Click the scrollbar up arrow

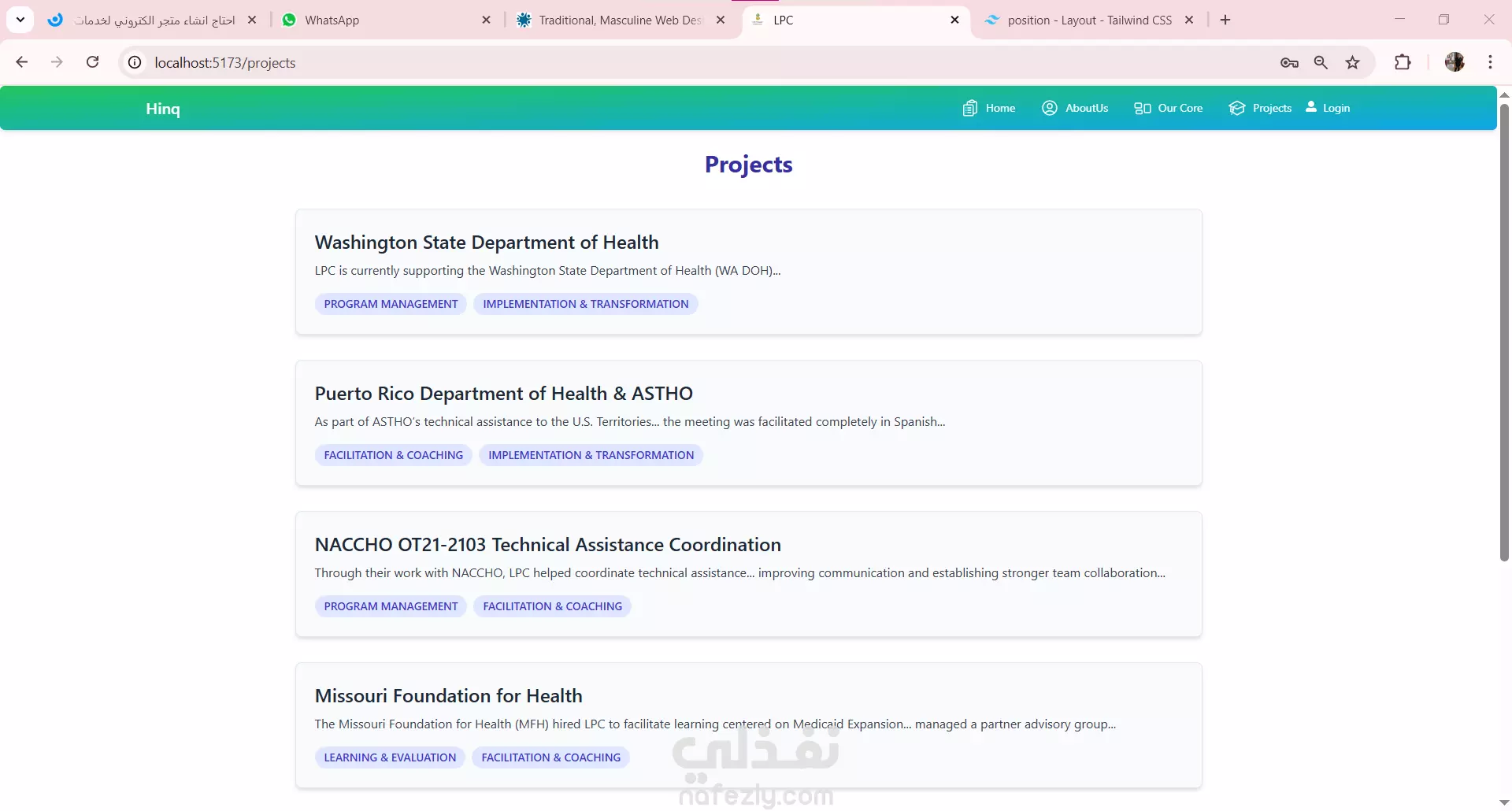1504,94
